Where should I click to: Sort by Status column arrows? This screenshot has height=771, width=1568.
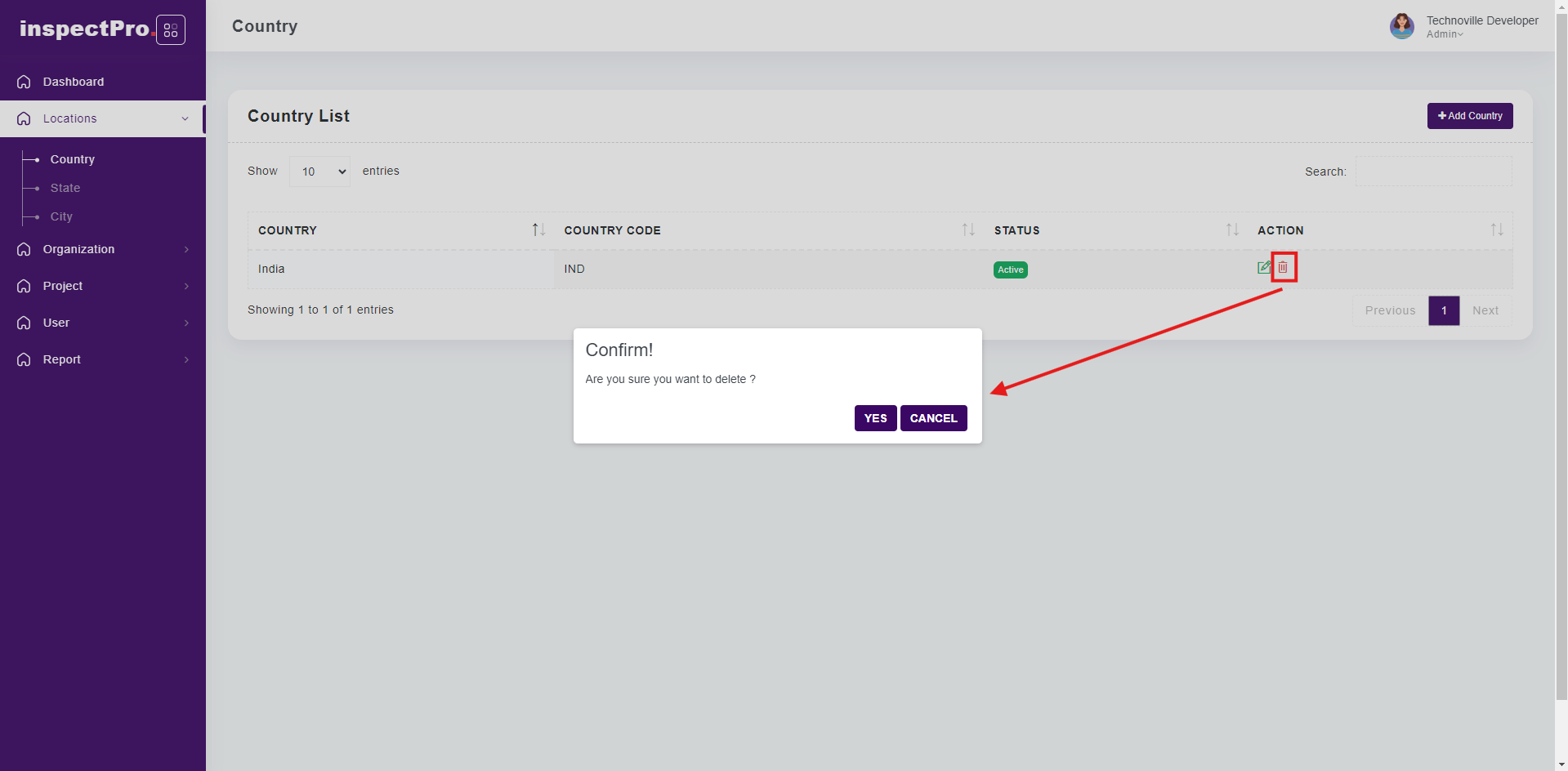pyautogui.click(x=1232, y=230)
